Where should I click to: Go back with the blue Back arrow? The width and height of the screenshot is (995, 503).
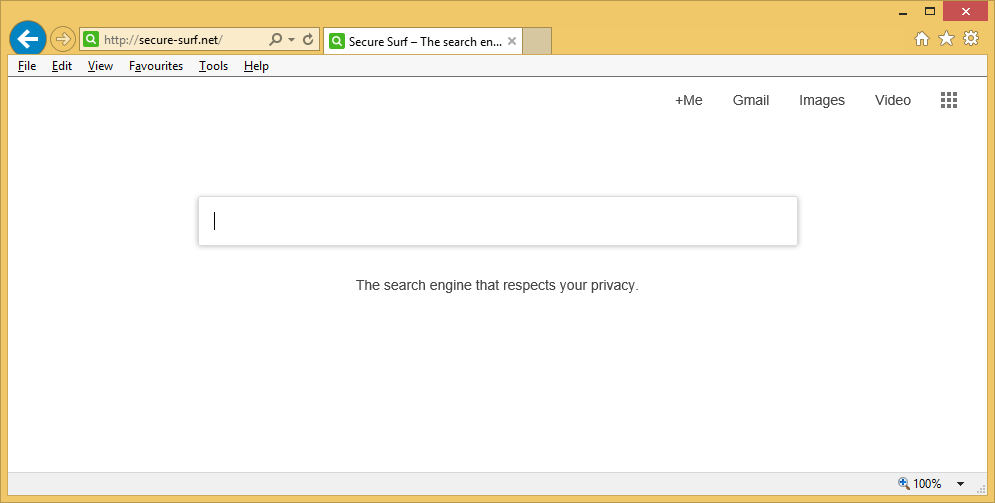coord(28,39)
